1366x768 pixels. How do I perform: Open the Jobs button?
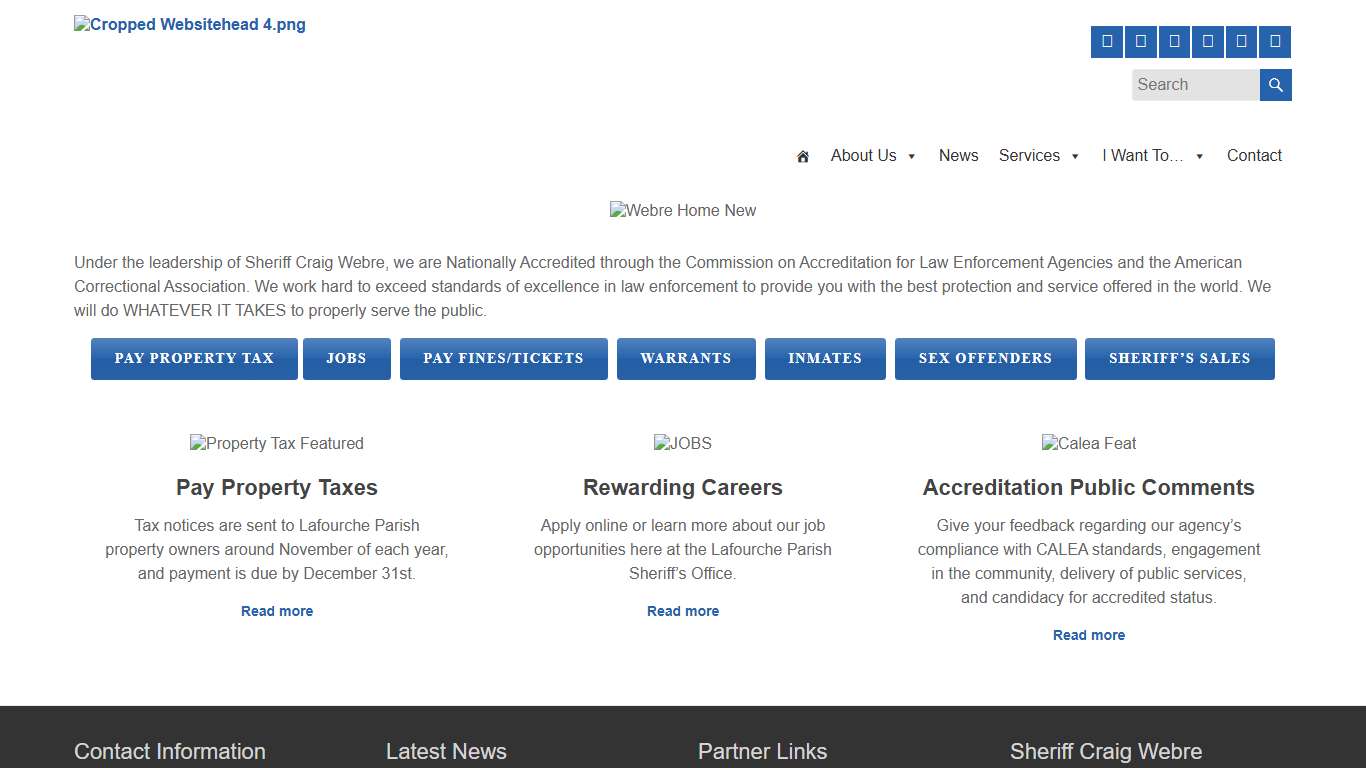[346, 359]
